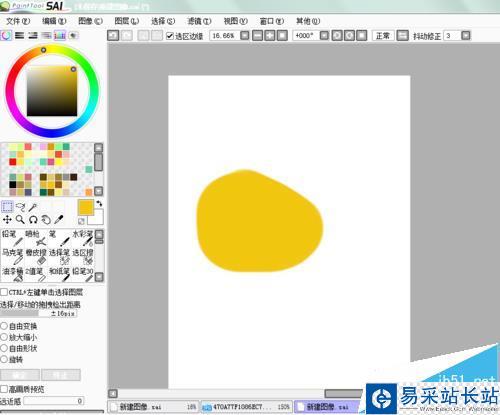The height and width of the screenshot is (415, 500).
Task: Choose the 马克笔 marker brush
Action: pyautogui.click(x=13, y=257)
